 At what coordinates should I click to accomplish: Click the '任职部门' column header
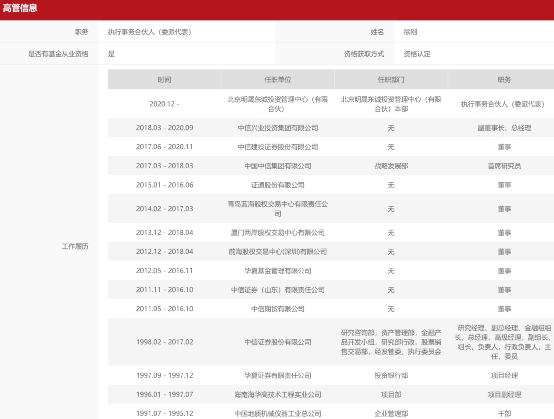(391, 79)
